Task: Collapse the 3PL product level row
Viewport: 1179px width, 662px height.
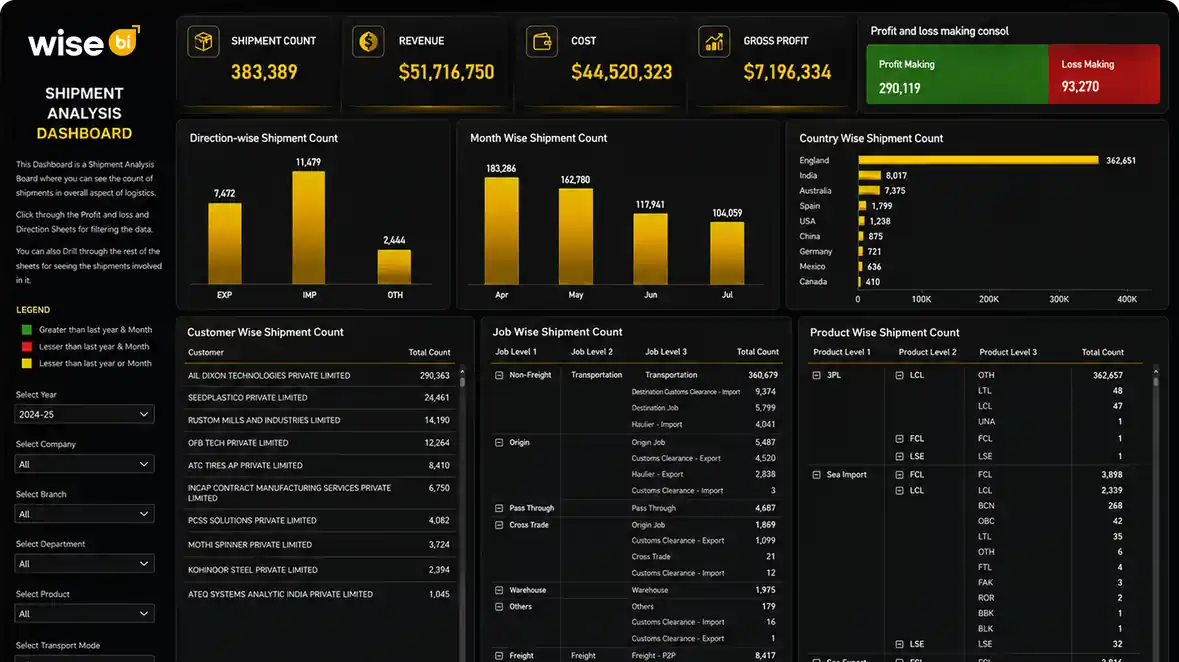Action: [817, 375]
